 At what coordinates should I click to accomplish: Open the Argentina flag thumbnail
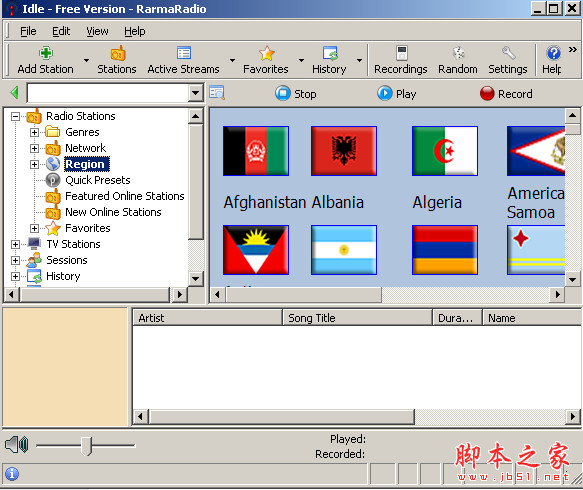tap(344, 250)
